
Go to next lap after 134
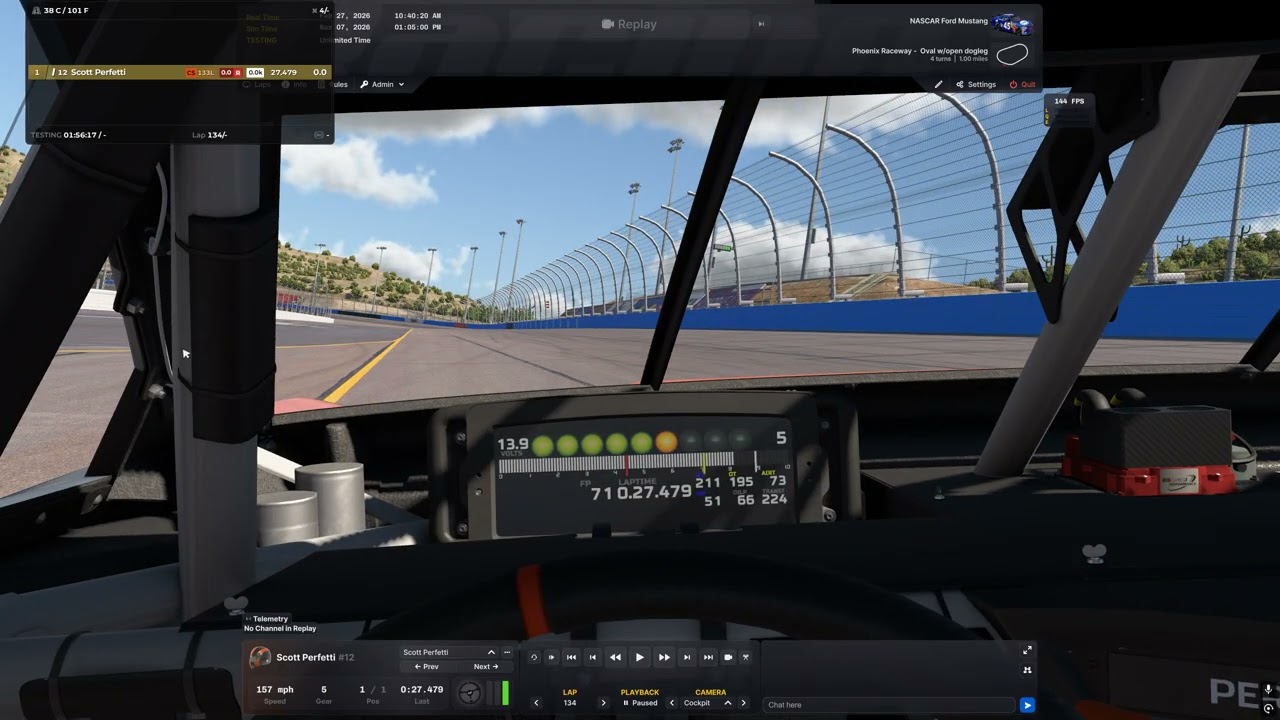tap(603, 703)
